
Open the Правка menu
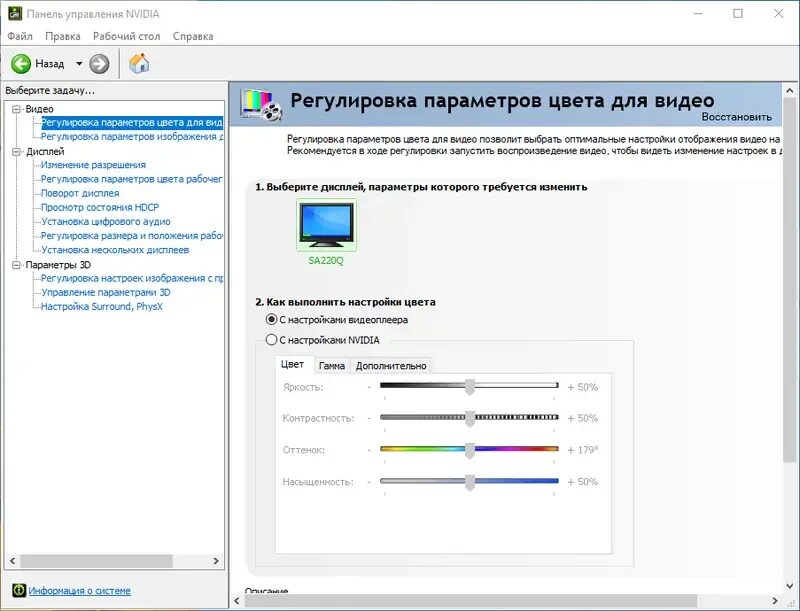pyautogui.click(x=63, y=36)
